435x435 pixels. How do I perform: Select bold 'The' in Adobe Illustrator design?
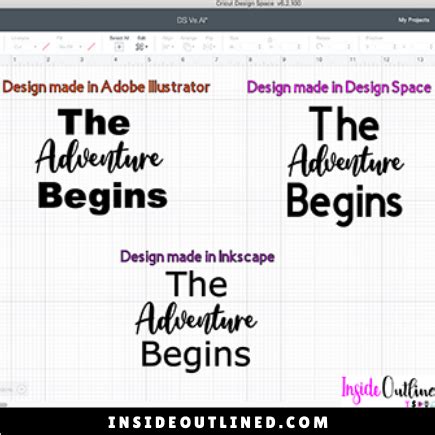click(94, 122)
